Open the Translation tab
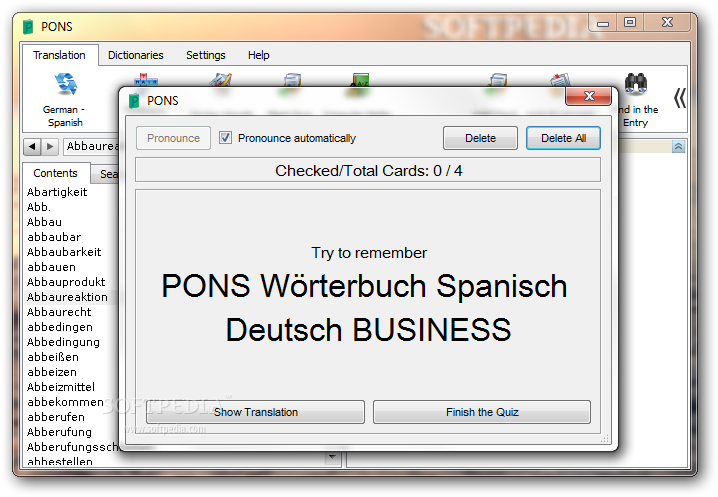The height and width of the screenshot is (497, 718). [59, 55]
